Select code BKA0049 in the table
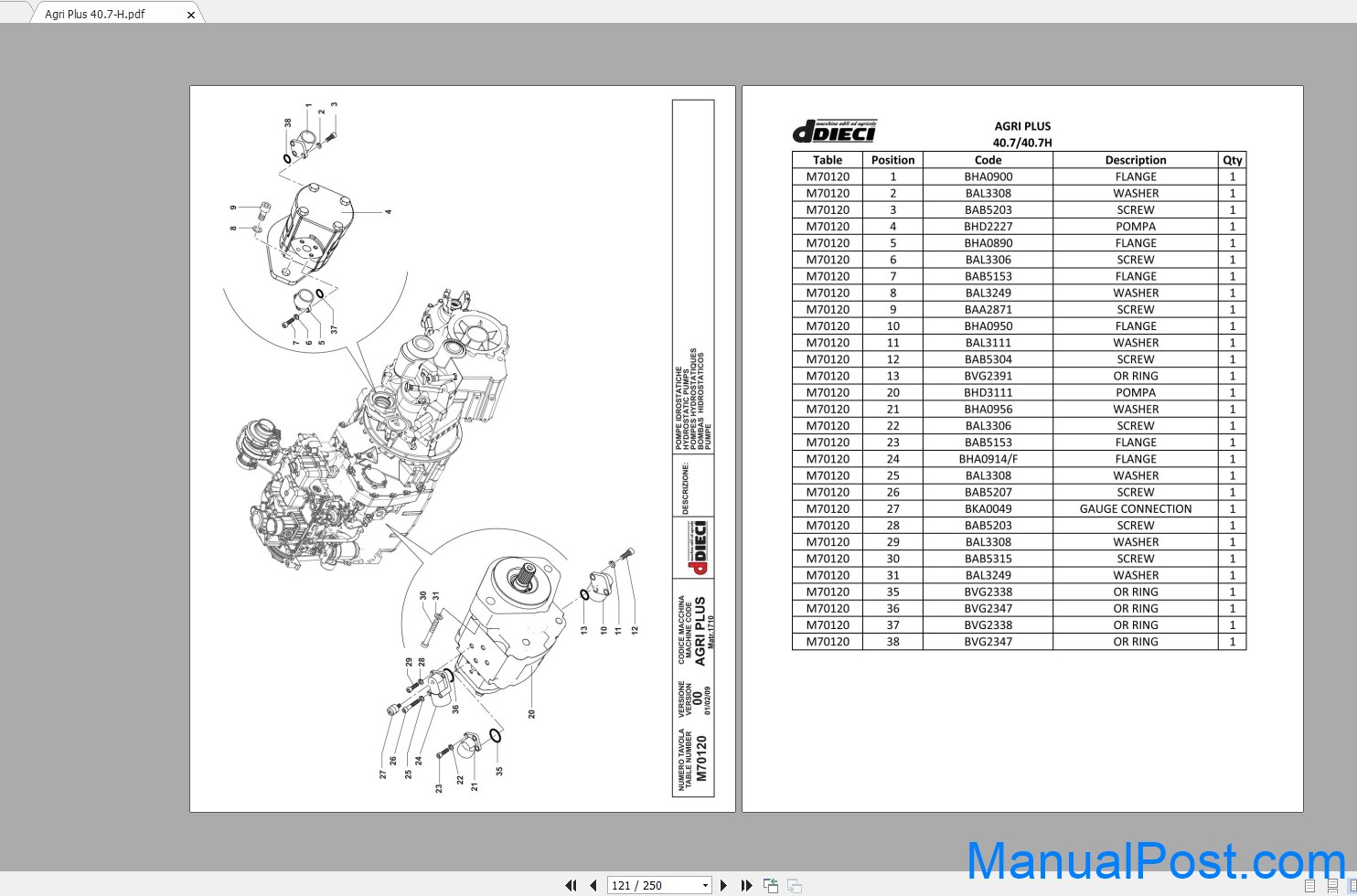Screen dimensions: 1357x896 point(988,508)
